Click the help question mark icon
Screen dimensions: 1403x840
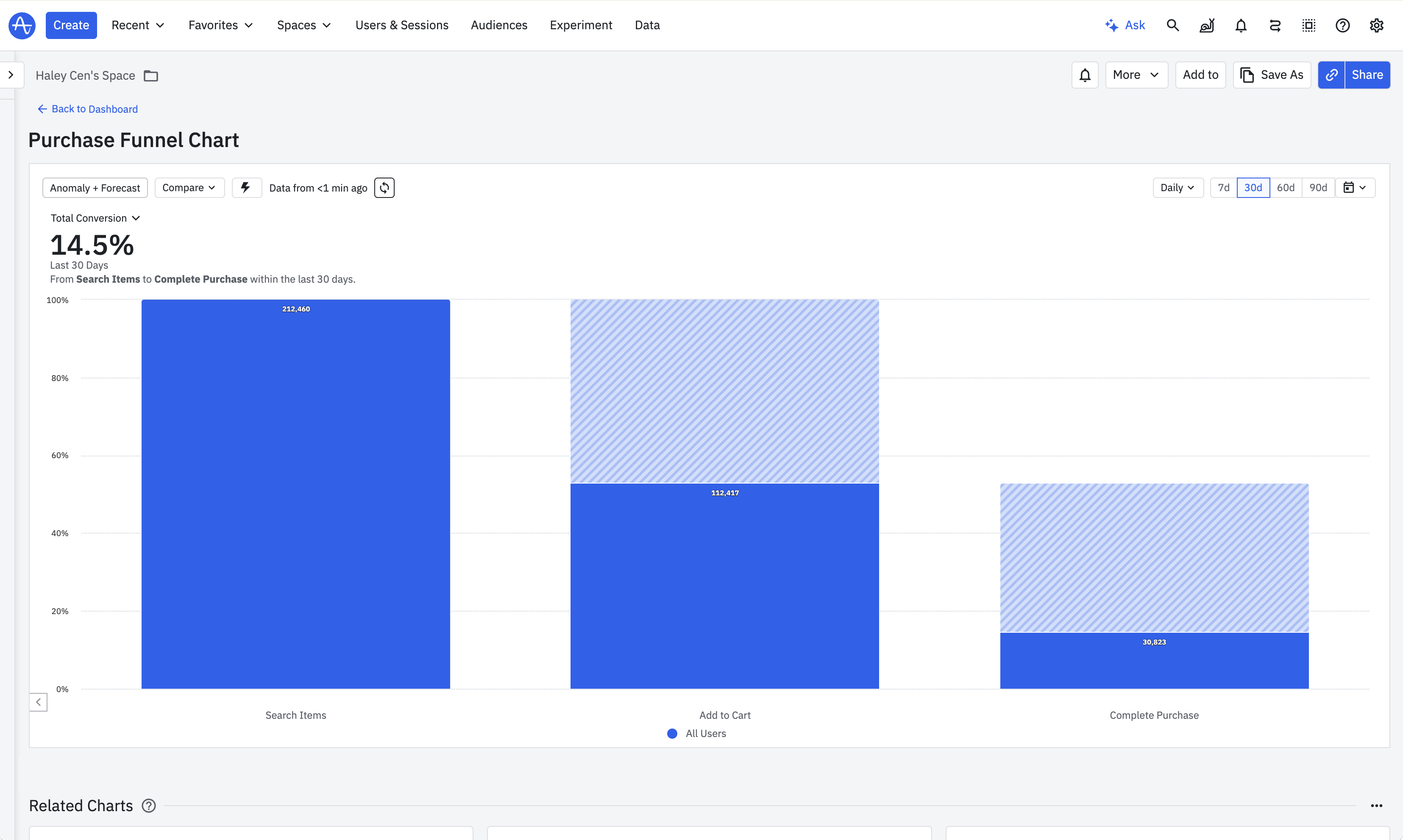1342,25
